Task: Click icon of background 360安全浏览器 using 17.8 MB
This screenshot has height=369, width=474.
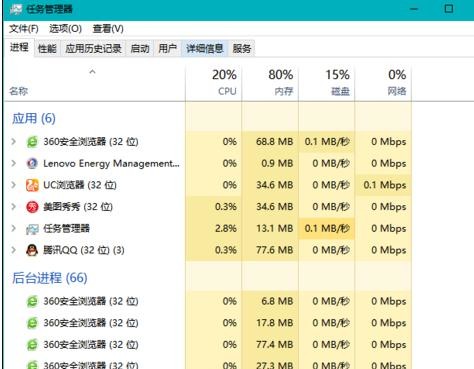Action: [x=32, y=323]
